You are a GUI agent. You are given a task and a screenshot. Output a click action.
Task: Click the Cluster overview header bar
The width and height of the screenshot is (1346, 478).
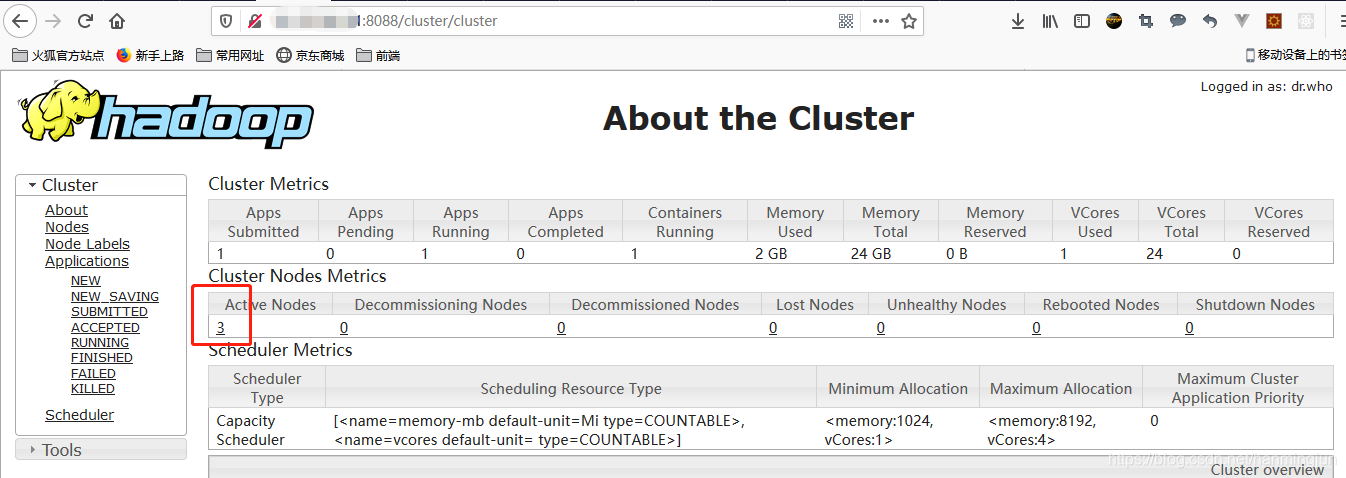(x=771, y=467)
